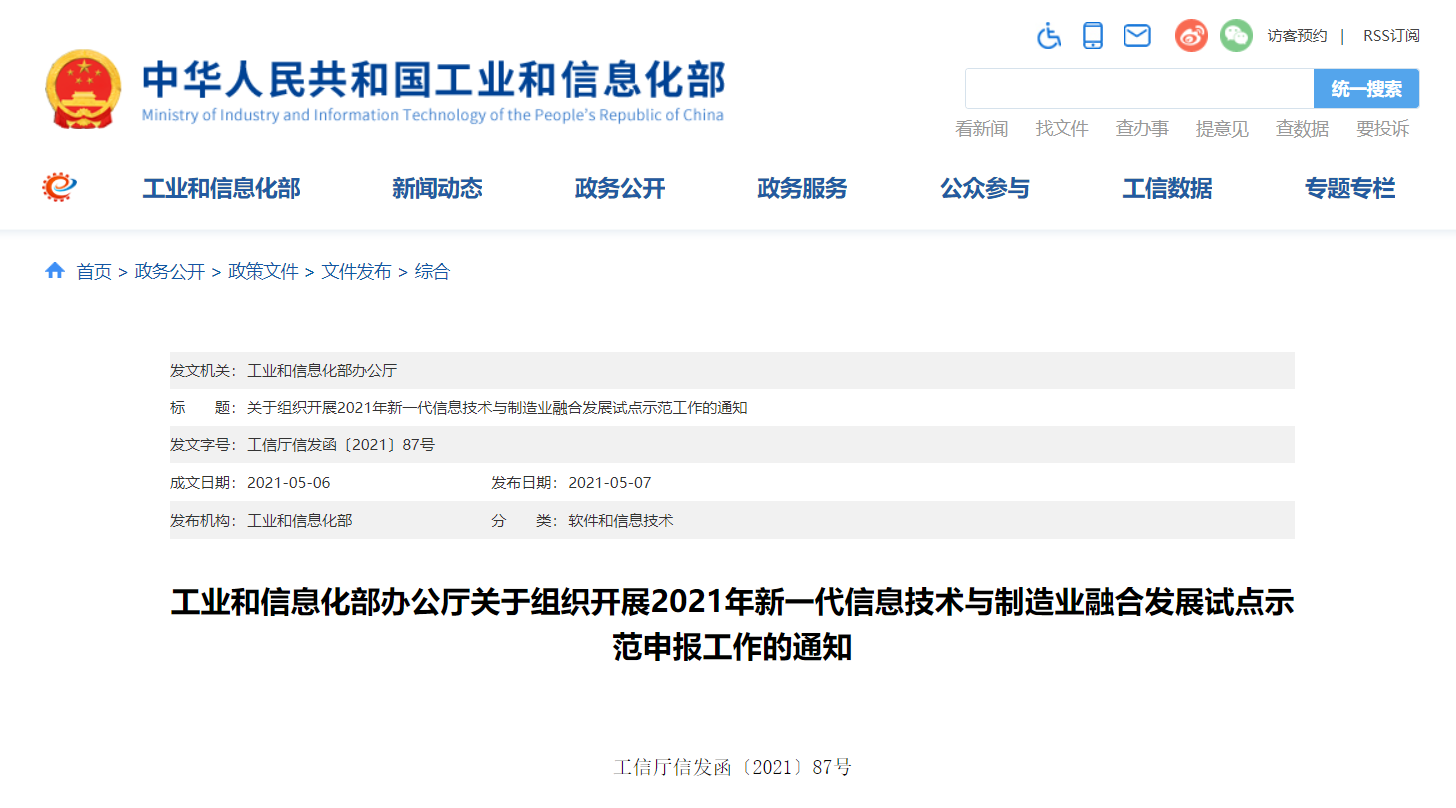The image size is (1456, 808).
Task: Select 看新闻 search shortcut
Action: click(981, 129)
